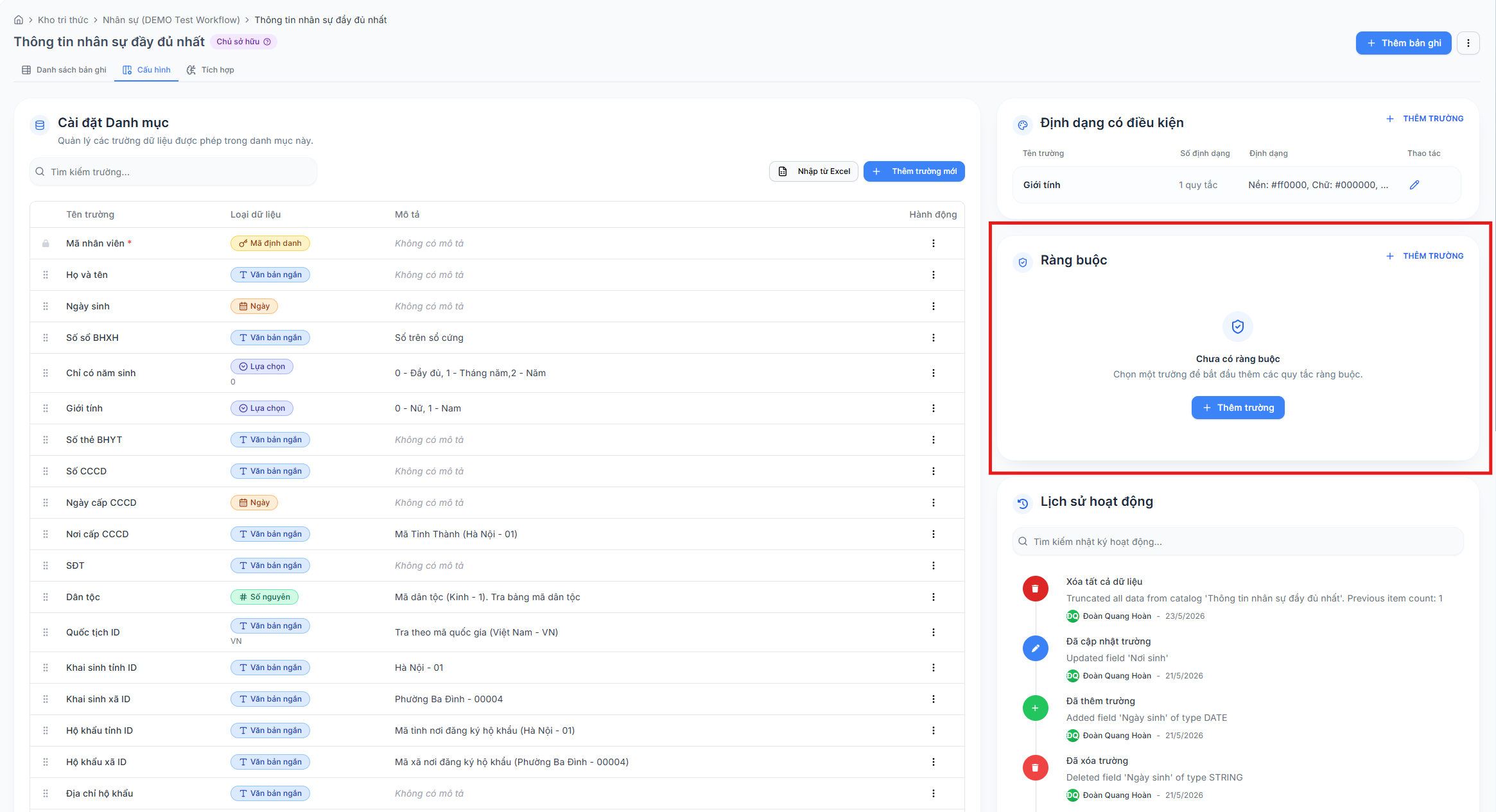Click drag handle of Họ và tên row

click(x=46, y=275)
